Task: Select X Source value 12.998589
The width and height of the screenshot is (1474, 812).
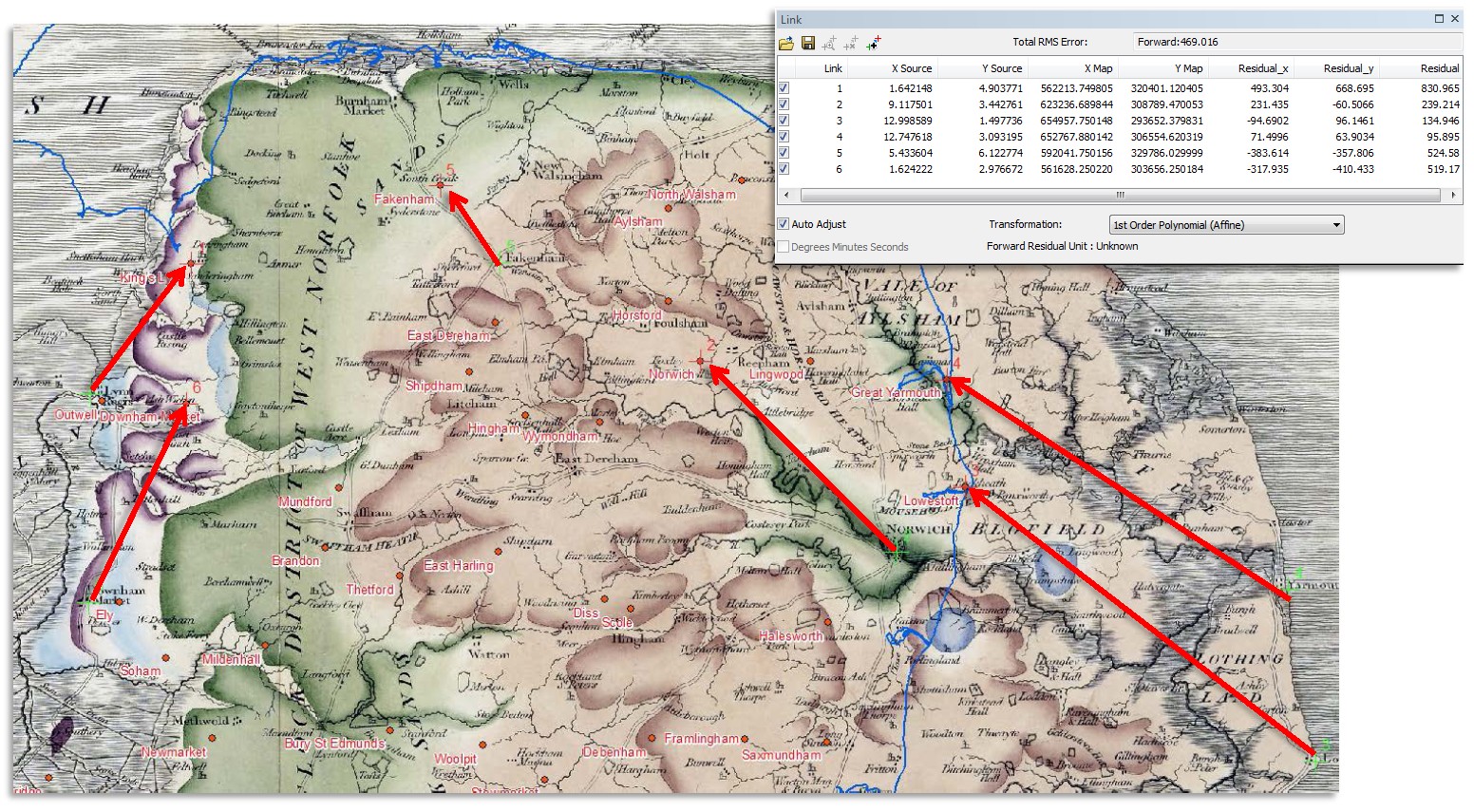Action: coord(908,121)
